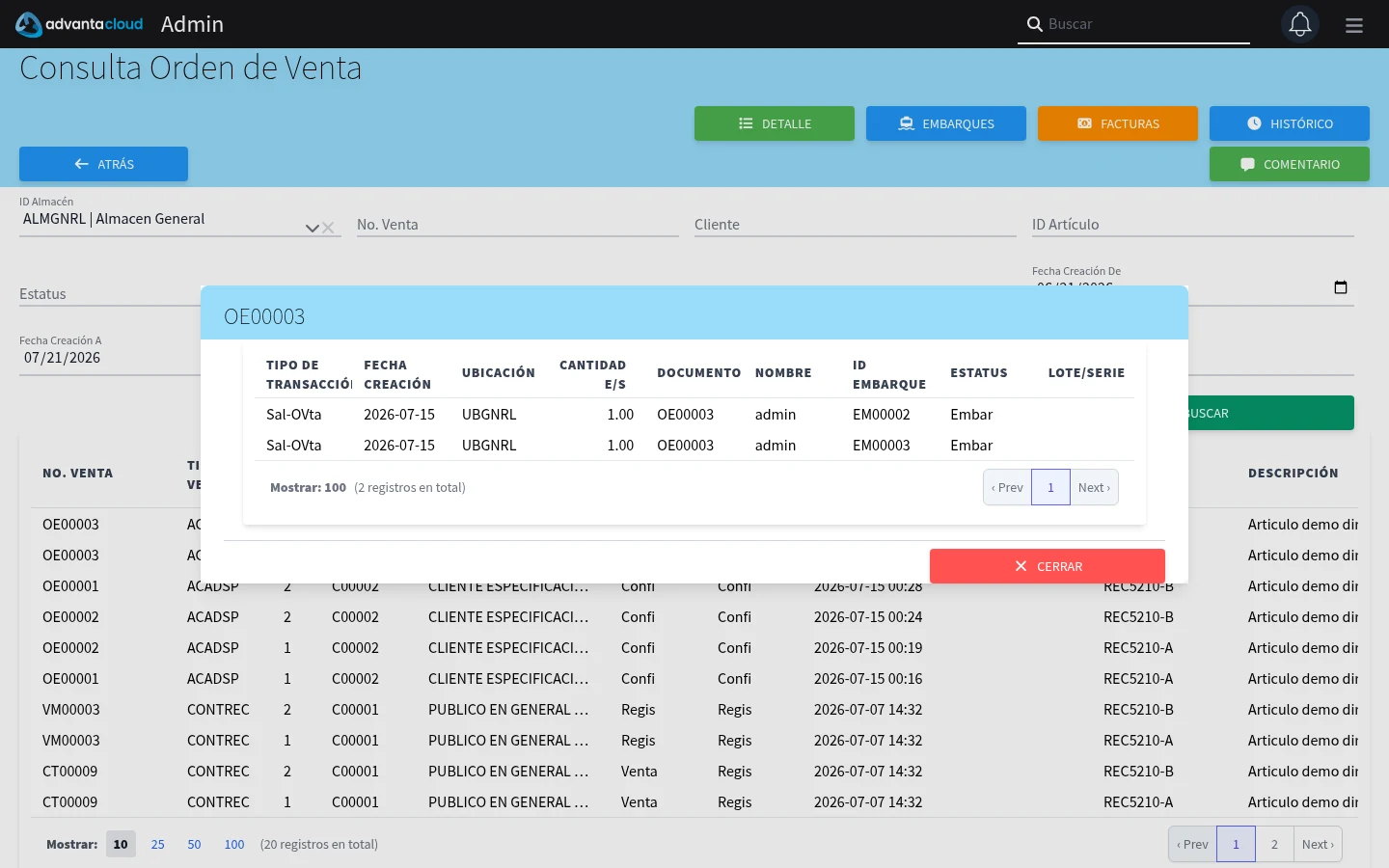Image resolution: width=1389 pixels, height=868 pixels.
Task: Show 50 records per page
Action: 194,844
